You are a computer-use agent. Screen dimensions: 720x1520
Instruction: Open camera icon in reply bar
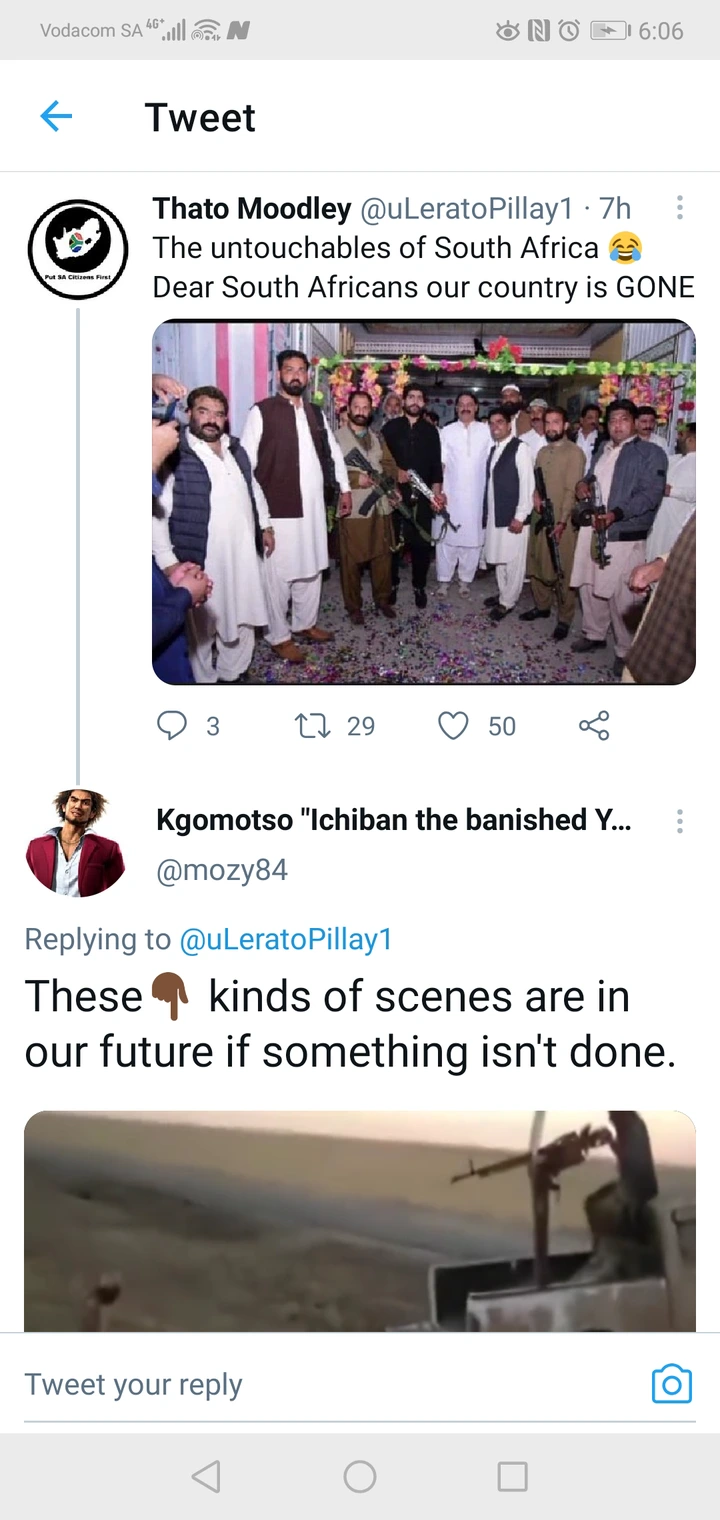672,1384
